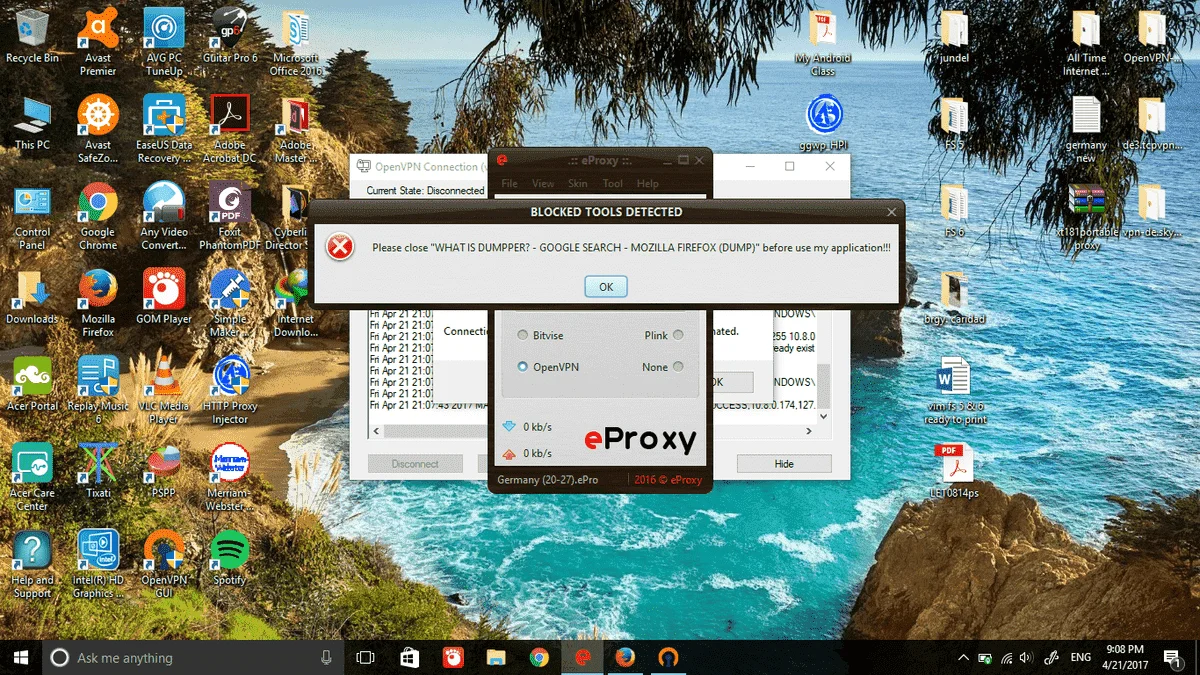Open the eProxy Skin menu
This screenshot has width=1200, height=675.
click(x=578, y=184)
